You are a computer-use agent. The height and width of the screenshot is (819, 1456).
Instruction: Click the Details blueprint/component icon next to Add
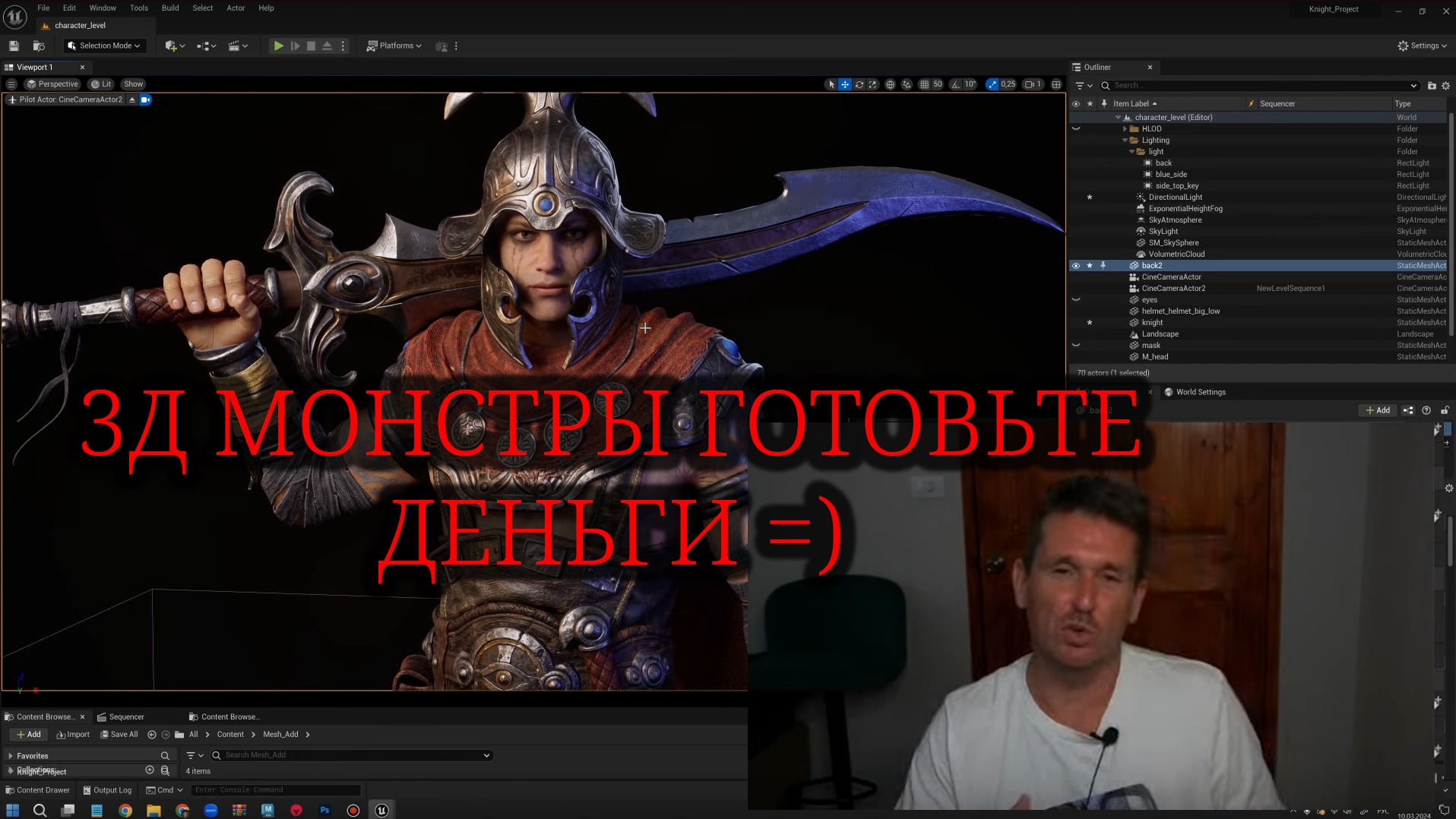click(1408, 410)
